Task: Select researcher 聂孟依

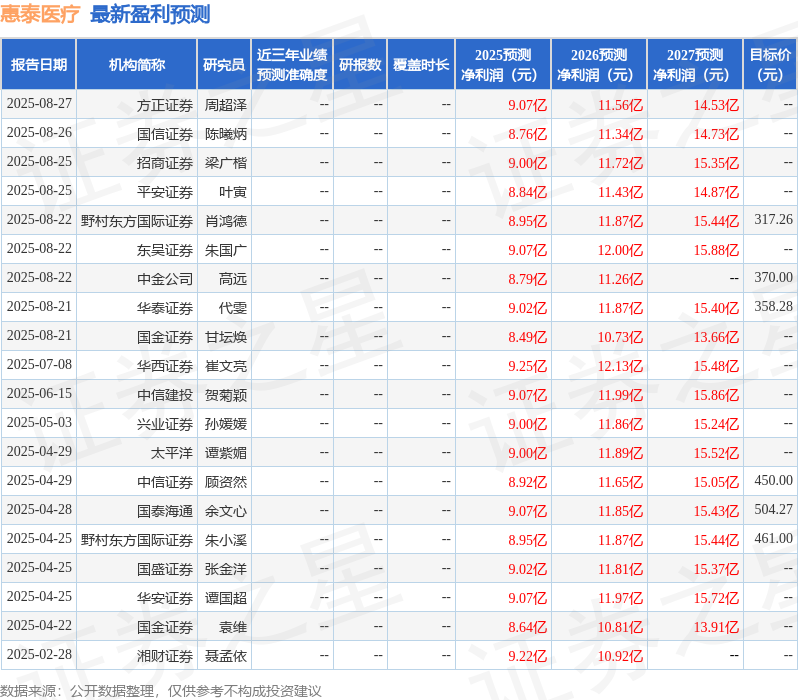Action: (225, 657)
